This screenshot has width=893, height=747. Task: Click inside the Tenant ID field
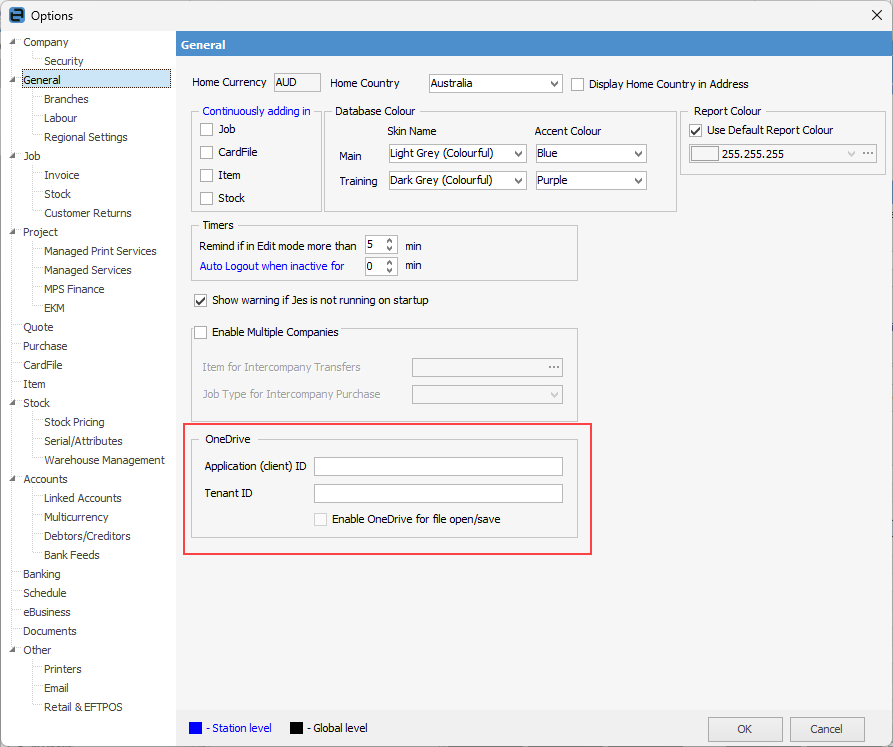pyautogui.click(x=437, y=493)
